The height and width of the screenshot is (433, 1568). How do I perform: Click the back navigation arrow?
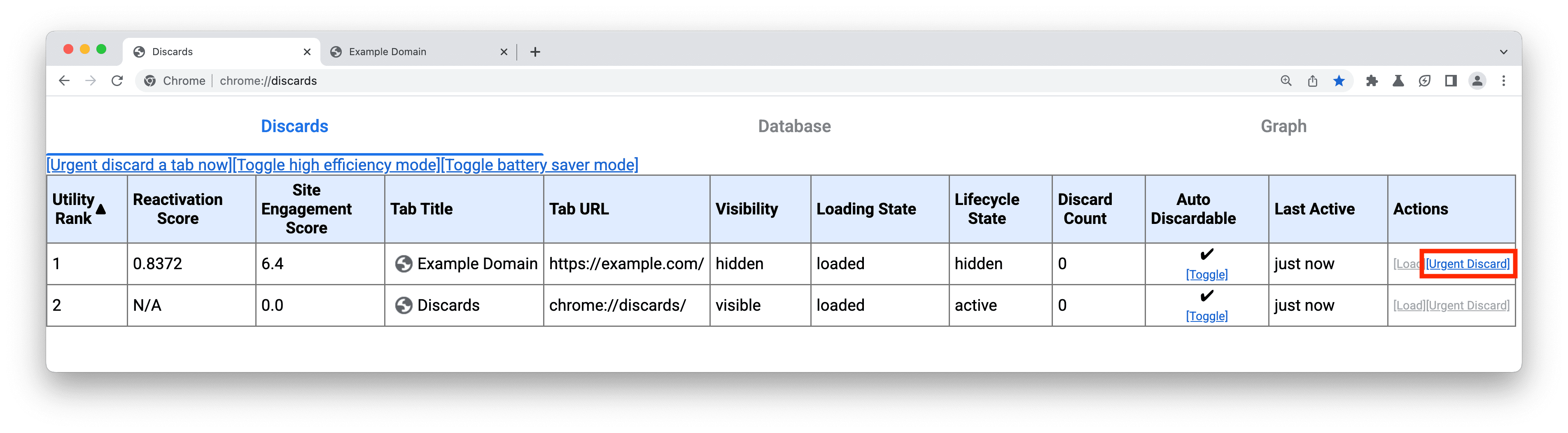point(65,80)
